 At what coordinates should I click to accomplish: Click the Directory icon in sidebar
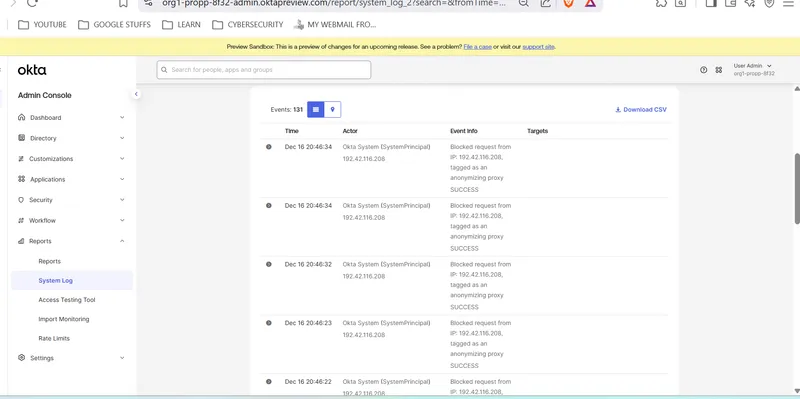pyautogui.click(x=21, y=138)
